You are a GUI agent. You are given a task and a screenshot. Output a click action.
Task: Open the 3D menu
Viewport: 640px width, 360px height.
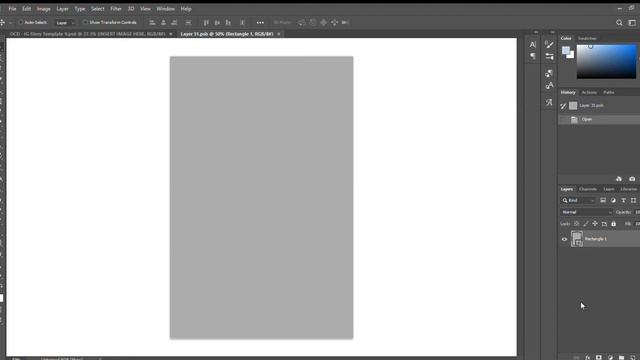tap(131, 9)
